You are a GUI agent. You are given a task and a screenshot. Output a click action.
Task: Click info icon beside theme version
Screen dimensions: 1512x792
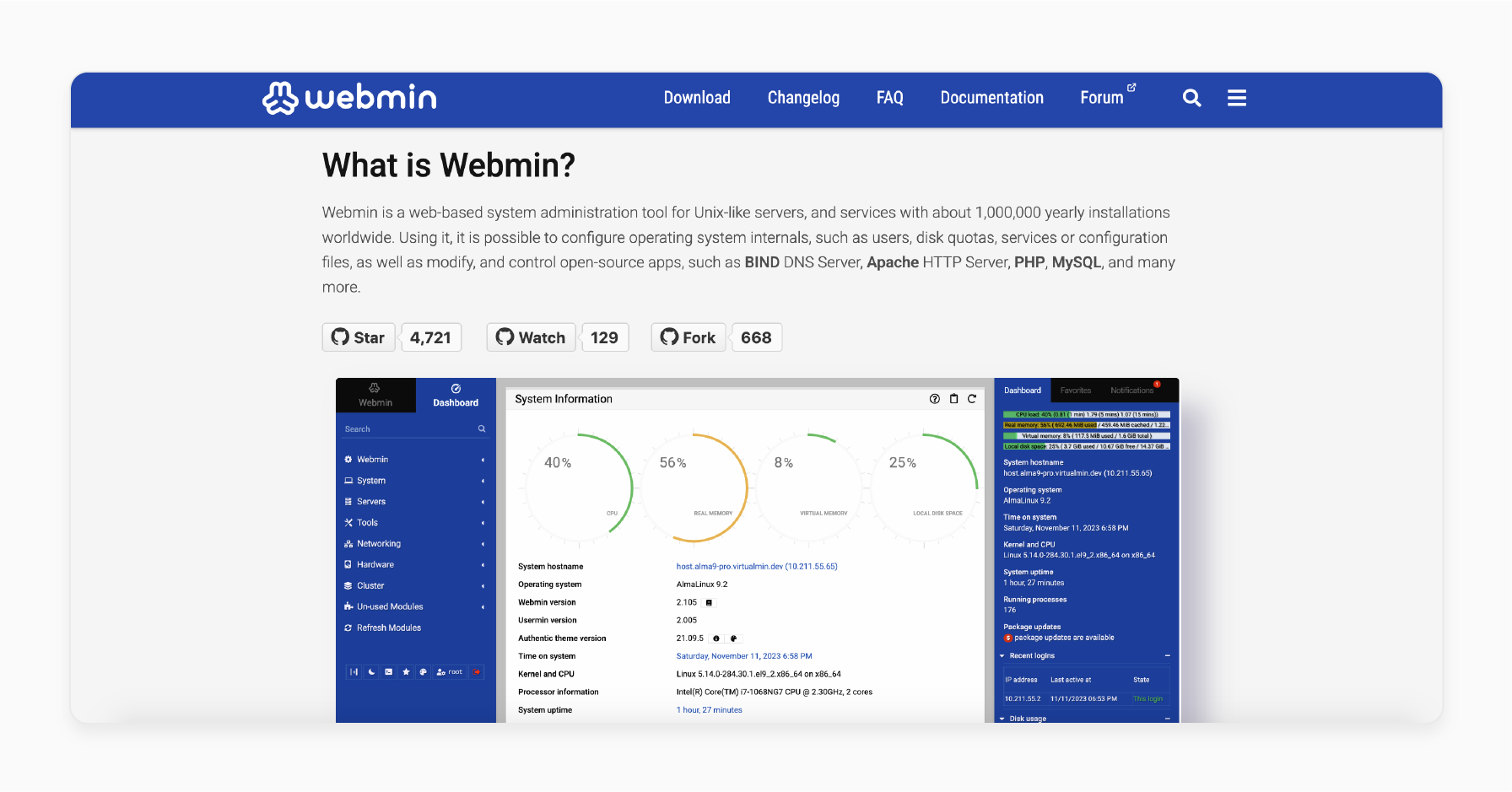(716, 638)
